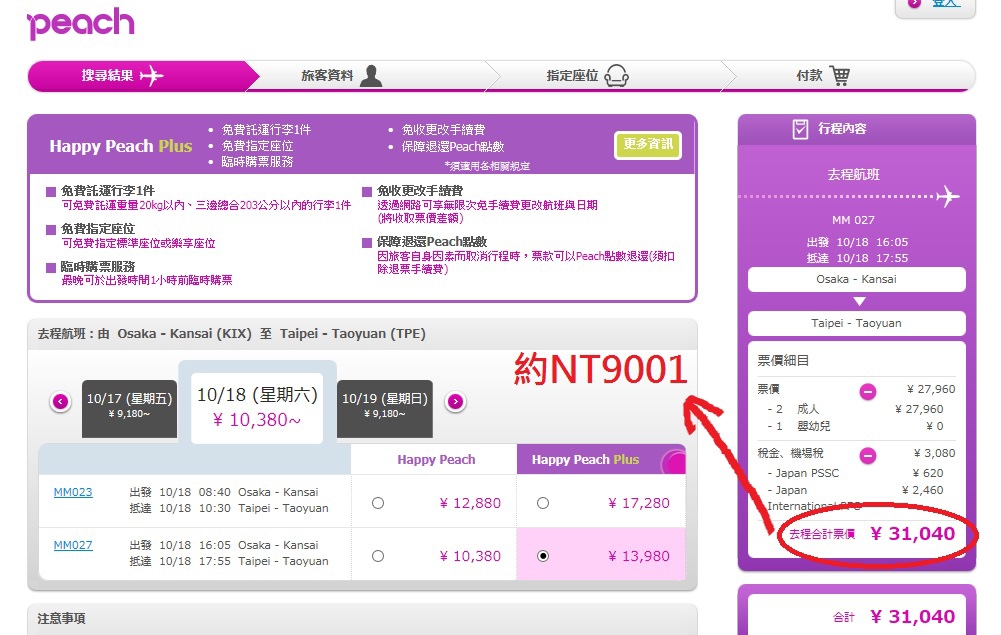Click the ¥ 10,380 fare for MM027
The width and height of the screenshot is (1001, 635).
tap(470, 556)
